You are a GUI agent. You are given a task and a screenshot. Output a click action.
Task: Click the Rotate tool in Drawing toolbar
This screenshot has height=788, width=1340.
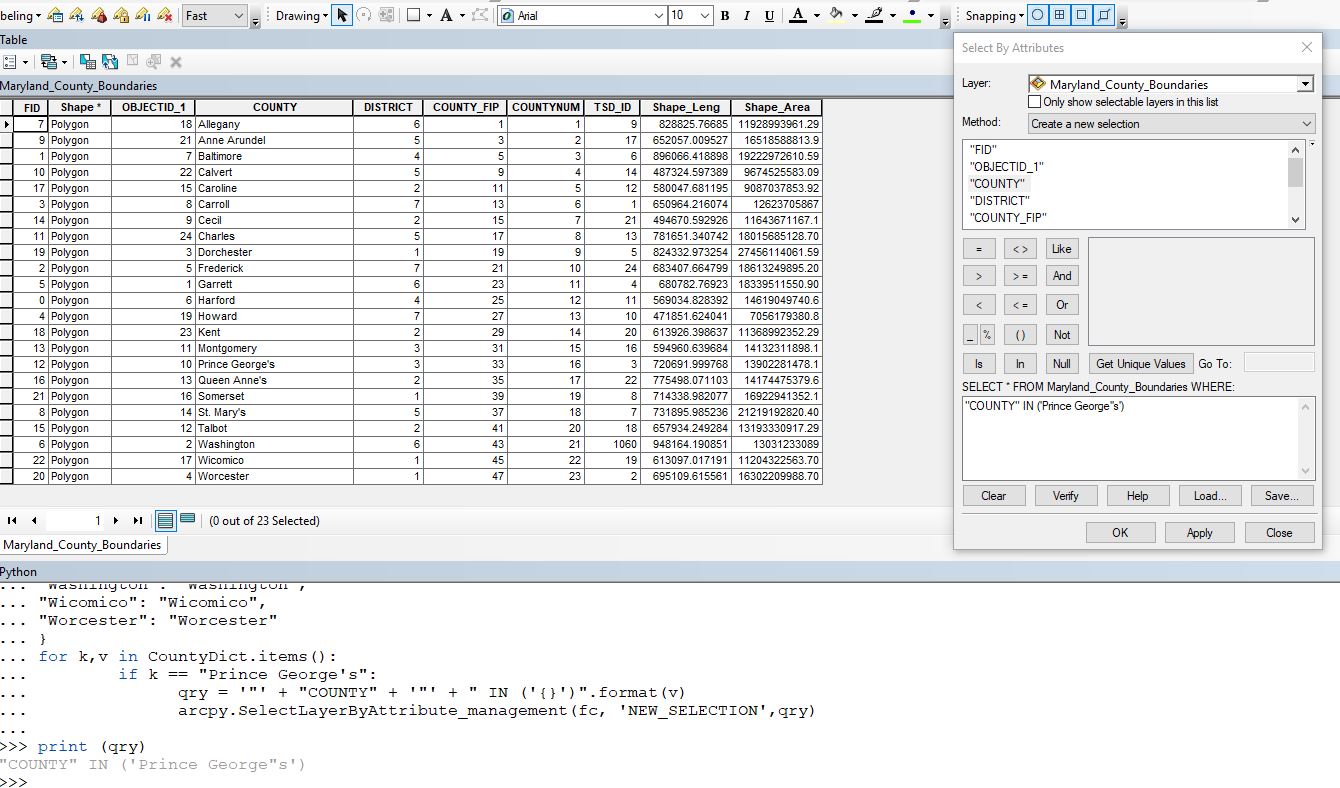[364, 16]
